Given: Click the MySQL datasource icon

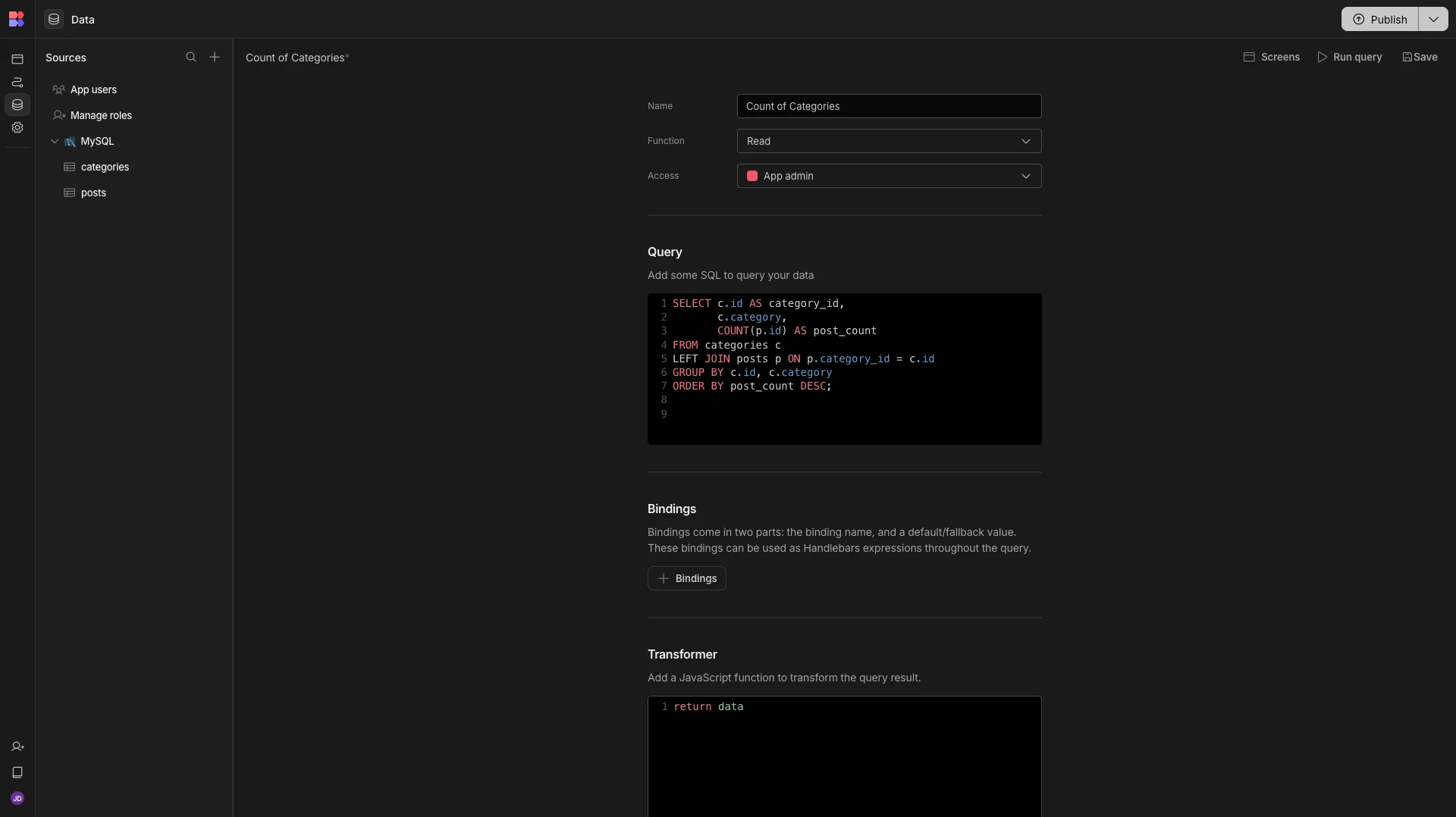Looking at the screenshot, I should (70, 142).
